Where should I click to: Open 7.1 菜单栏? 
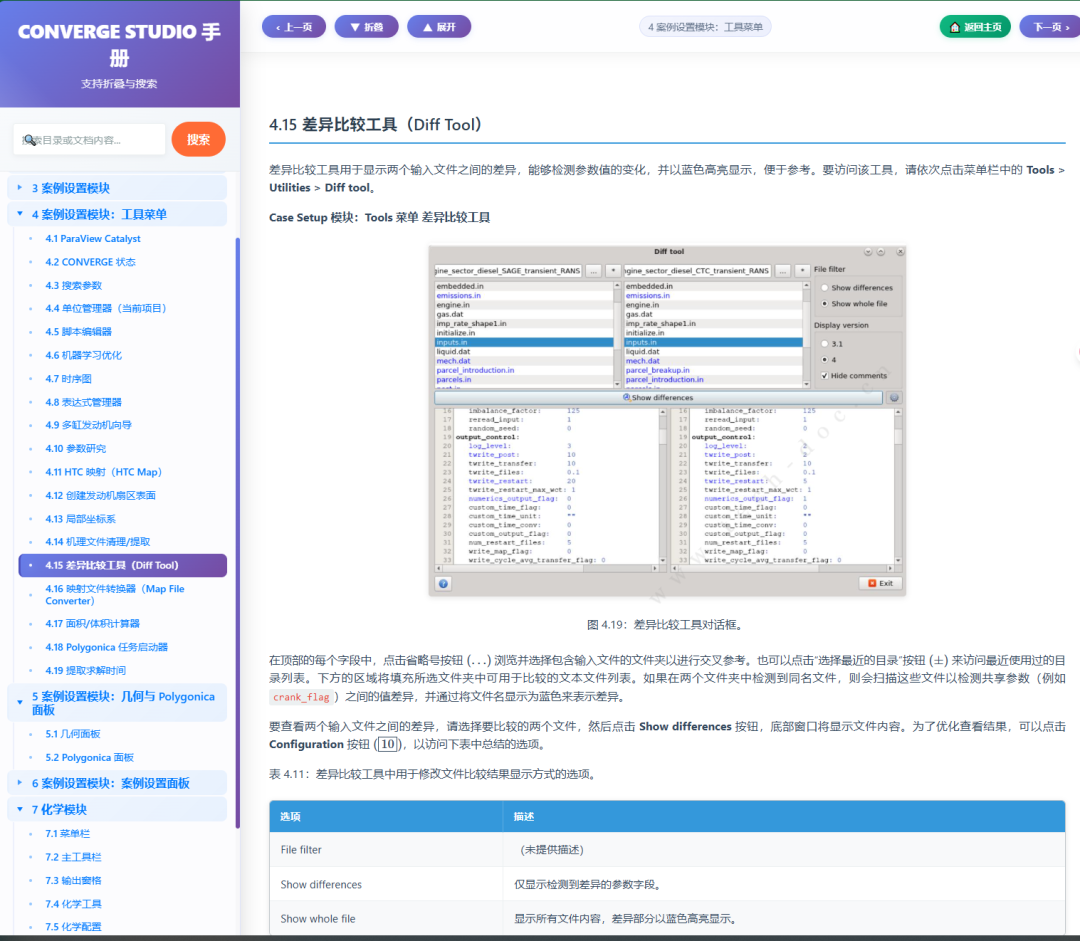tap(68, 834)
